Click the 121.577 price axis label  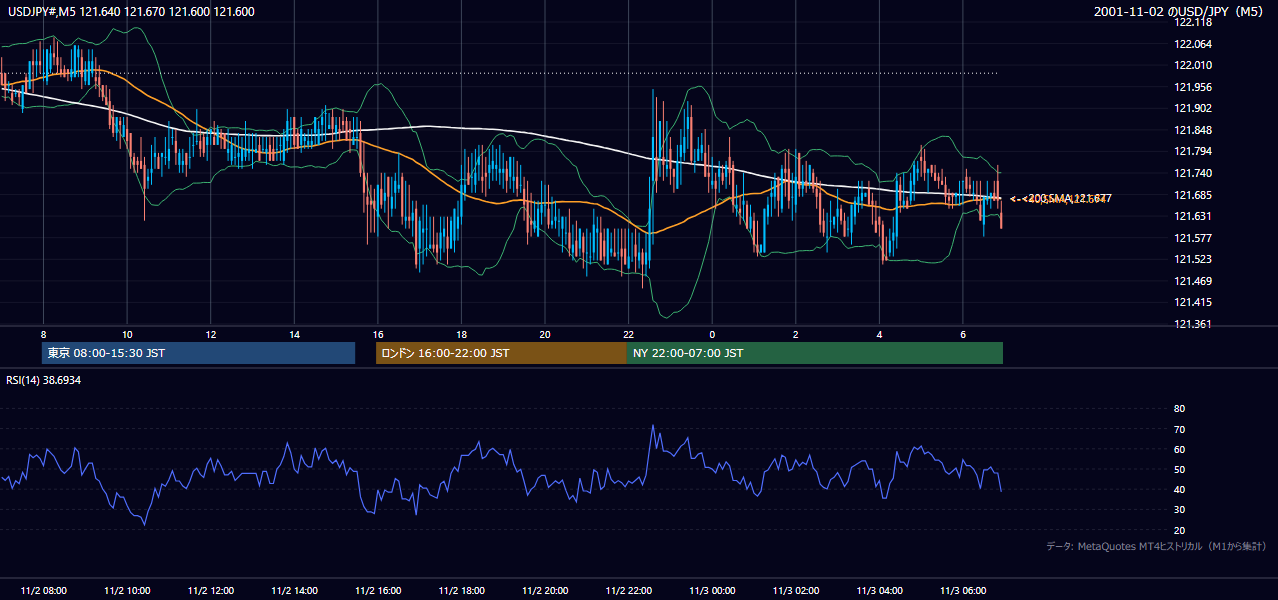coord(1195,238)
